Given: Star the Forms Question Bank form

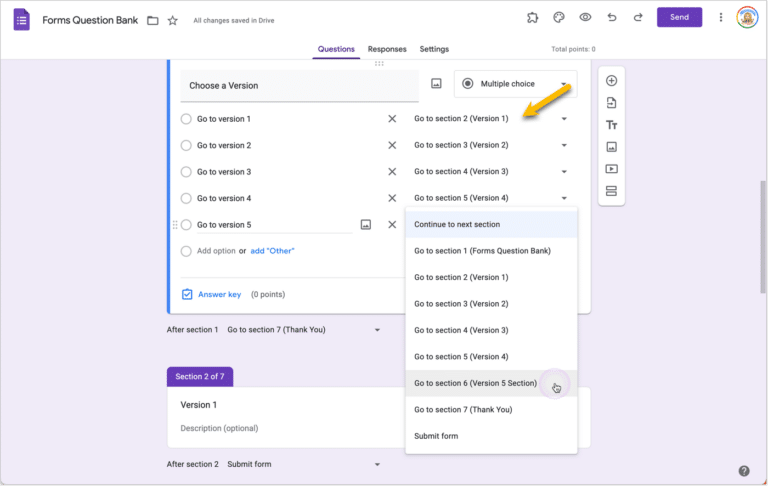Looking at the screenshot, I should point(172,21).
